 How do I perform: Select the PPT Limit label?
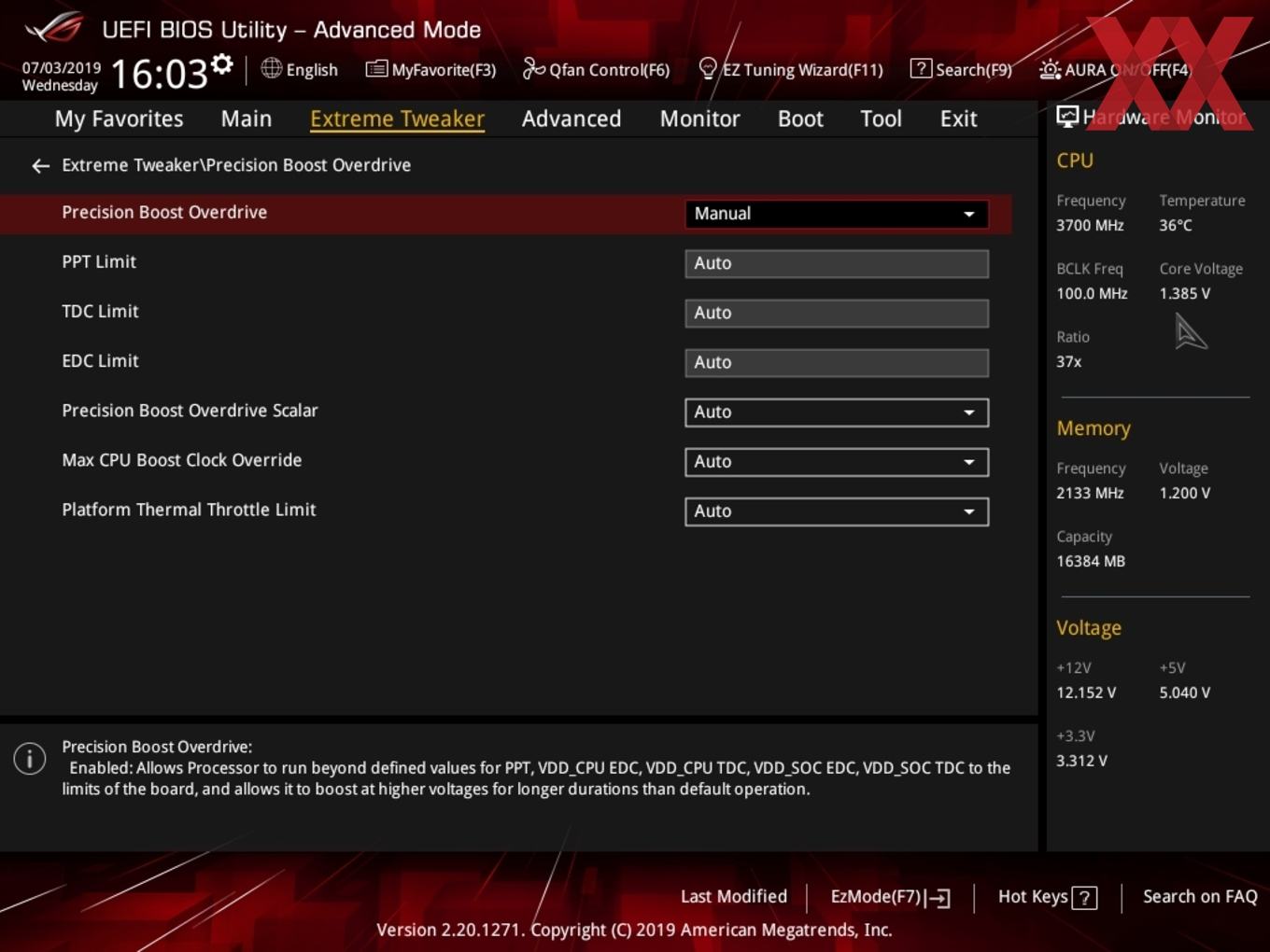pos(99,262)
